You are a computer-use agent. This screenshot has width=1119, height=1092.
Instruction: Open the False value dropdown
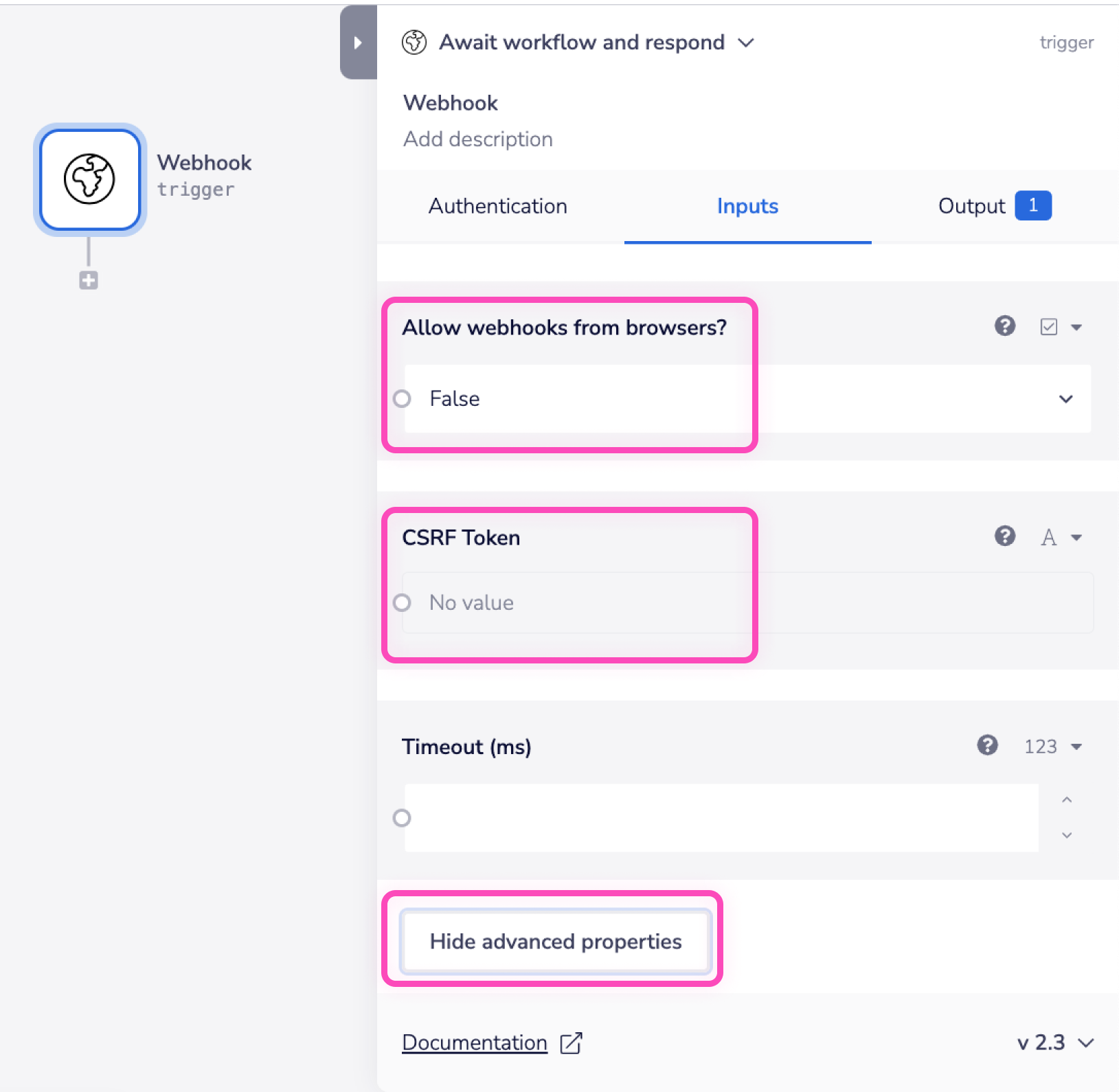click(1066, 398)
